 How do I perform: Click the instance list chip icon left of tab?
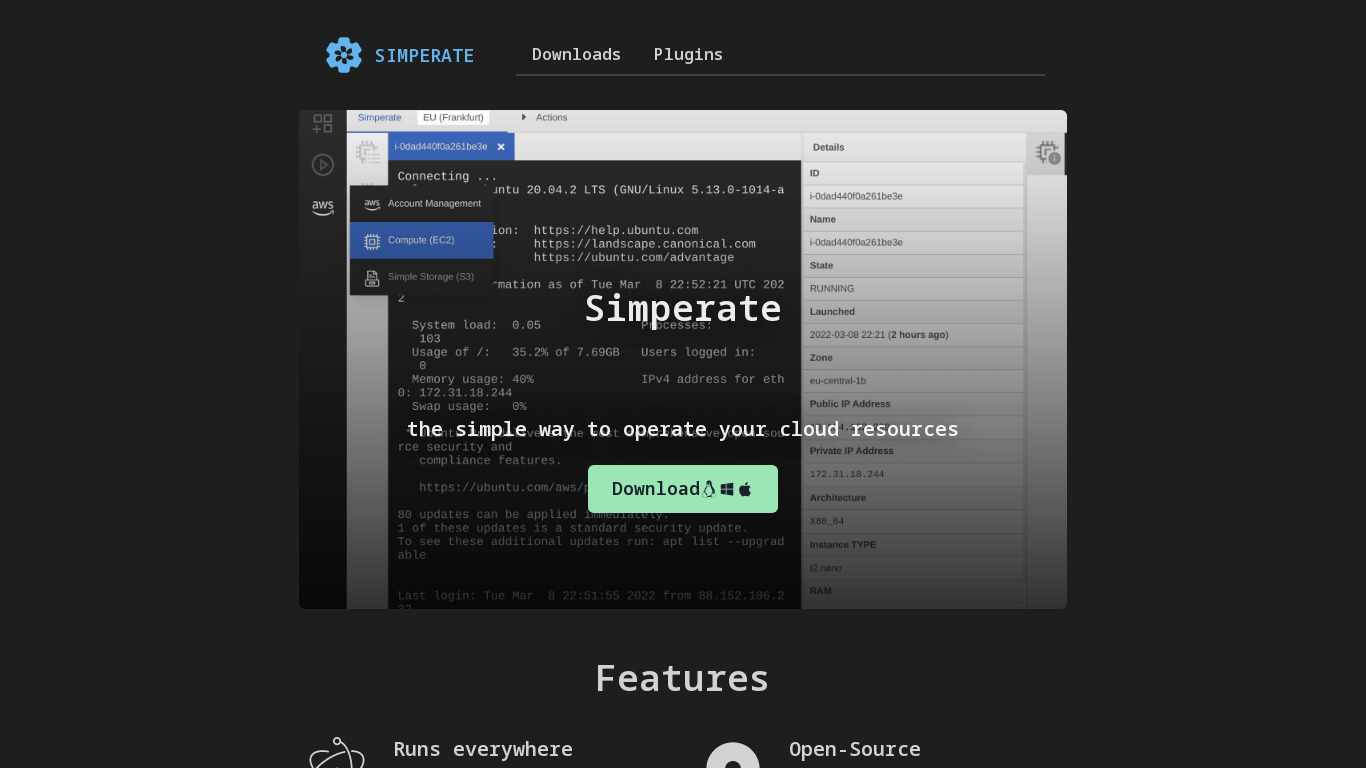point(368,153)
